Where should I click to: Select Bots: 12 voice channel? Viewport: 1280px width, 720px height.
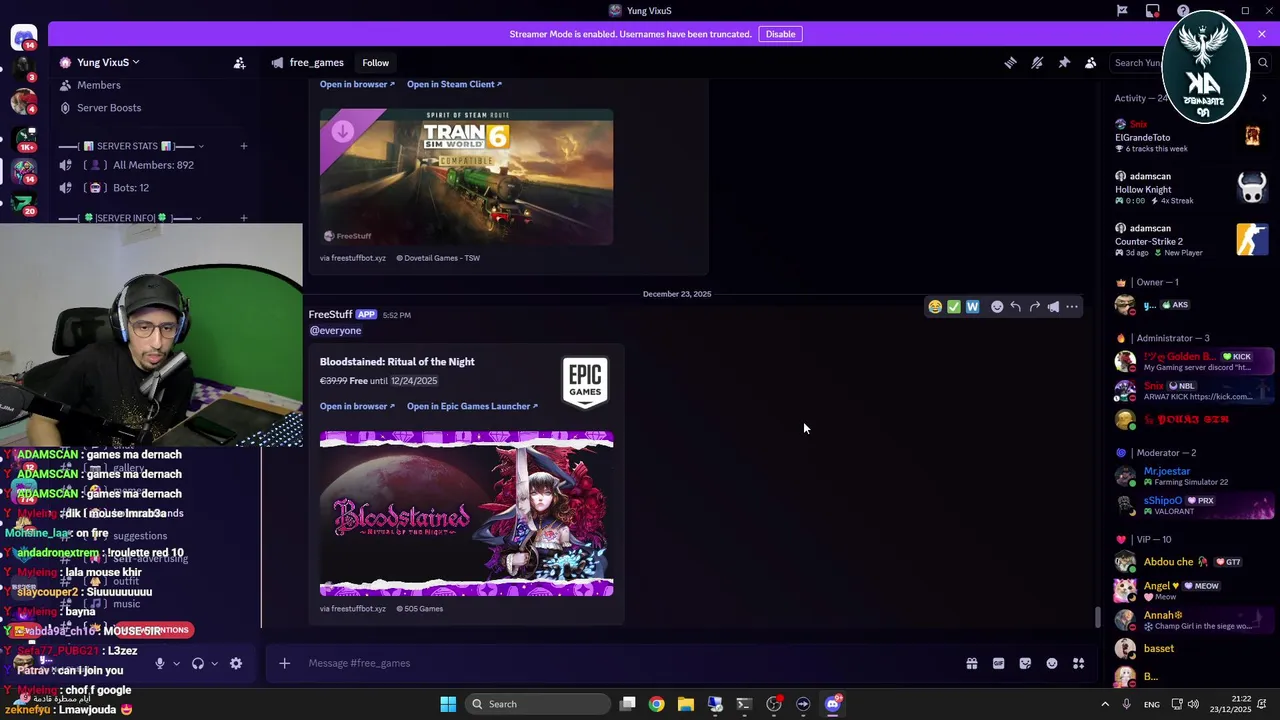(130, 188)
